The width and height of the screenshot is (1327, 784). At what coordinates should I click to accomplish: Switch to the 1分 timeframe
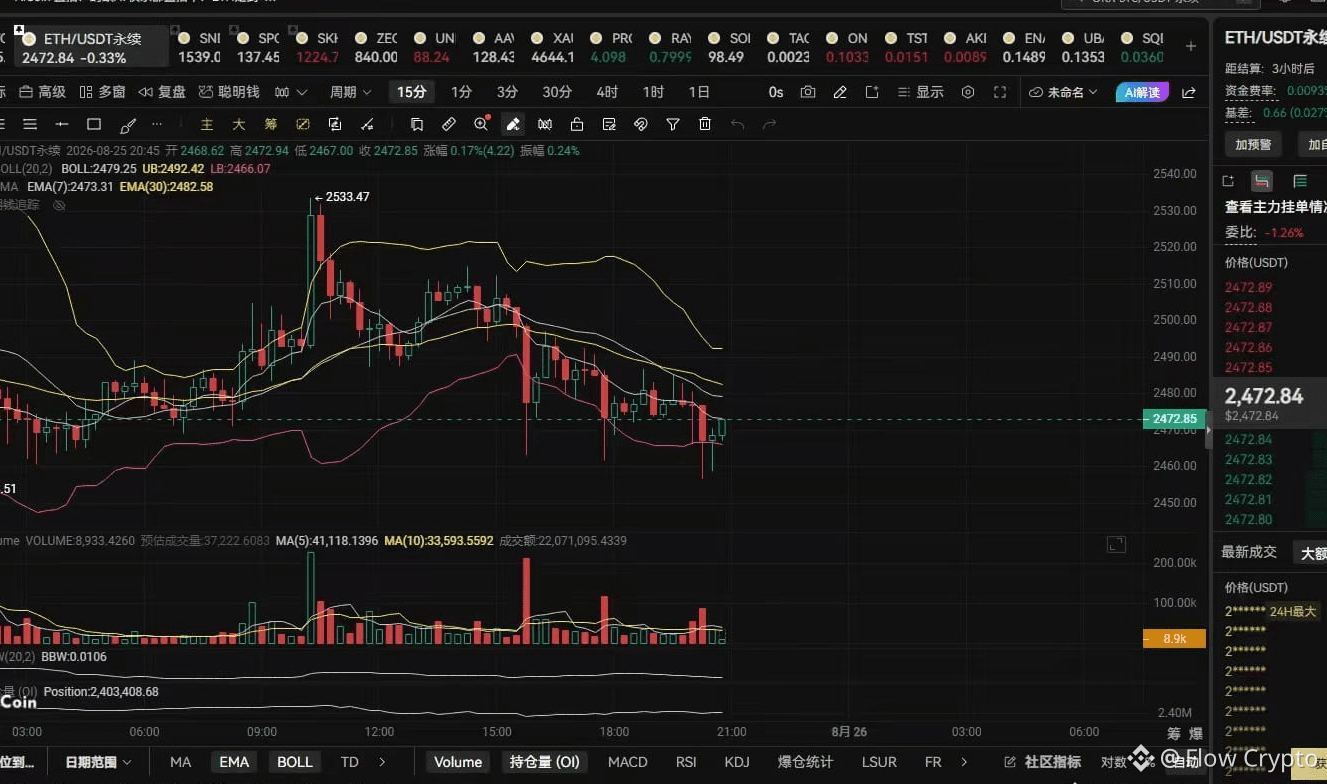[x=461, y=92]
